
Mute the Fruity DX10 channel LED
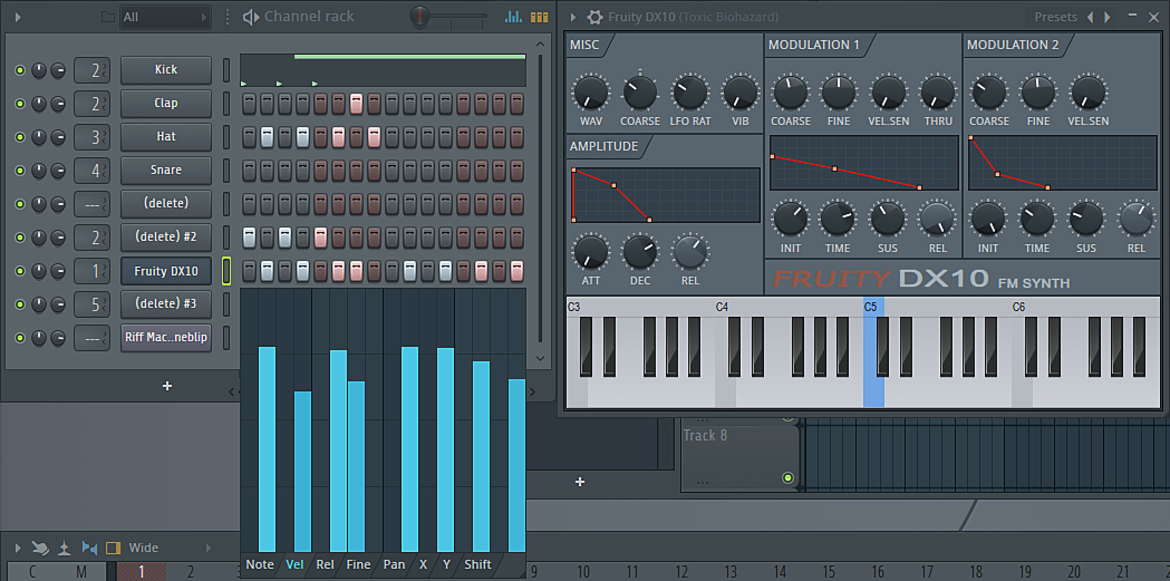point(19,271)
